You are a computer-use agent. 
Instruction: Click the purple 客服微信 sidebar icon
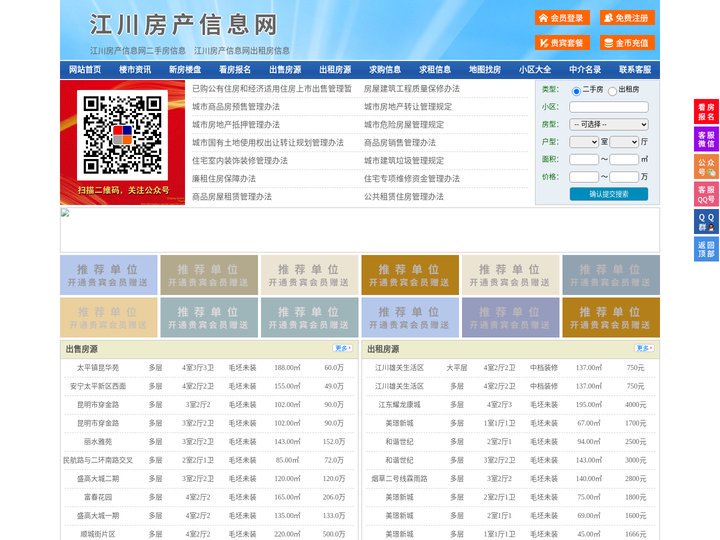coord(706,139)
